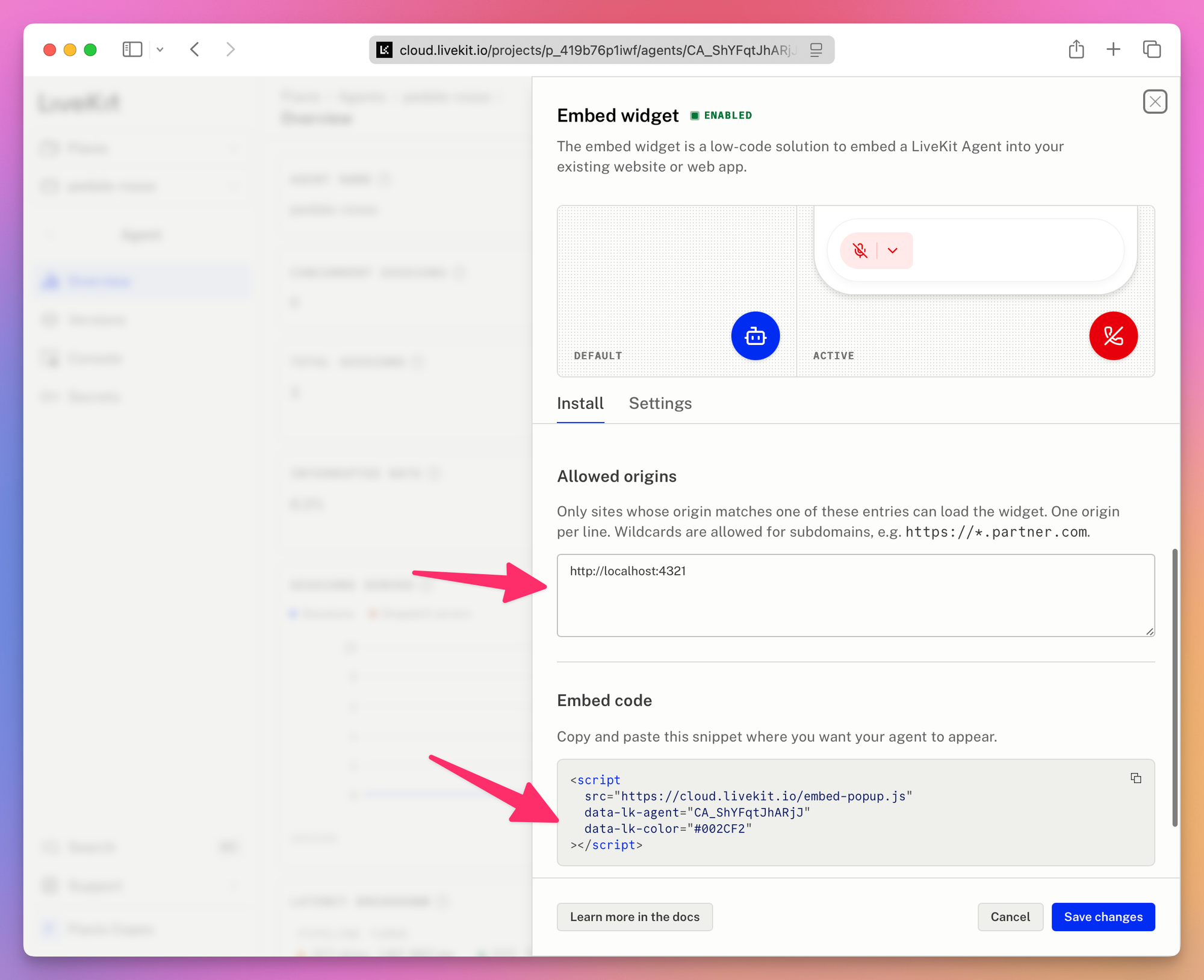Click Save changes button
Viewport: 1204px width, 980px height.
(x=1103, y=916)
